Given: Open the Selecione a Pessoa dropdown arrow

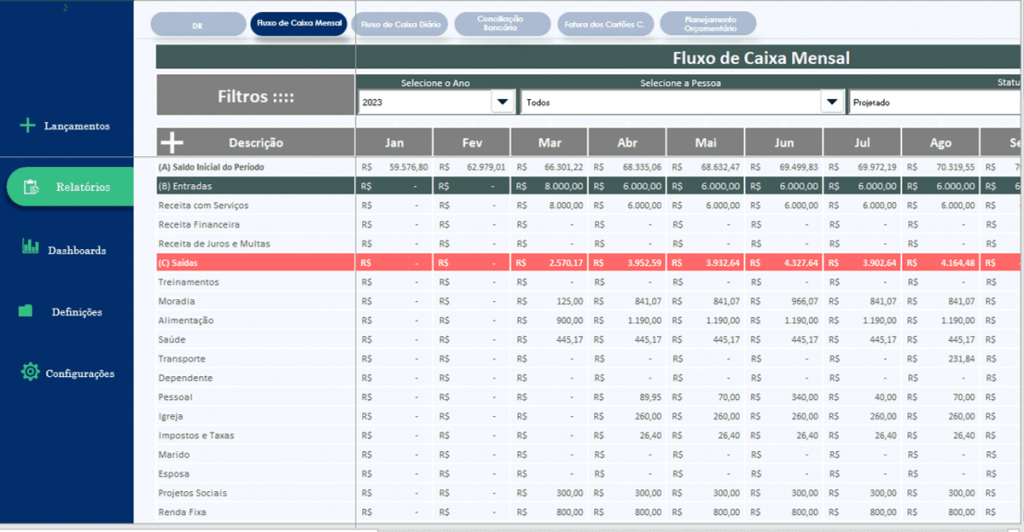Looking at the screenshot, I should click(x=832, y=102).
